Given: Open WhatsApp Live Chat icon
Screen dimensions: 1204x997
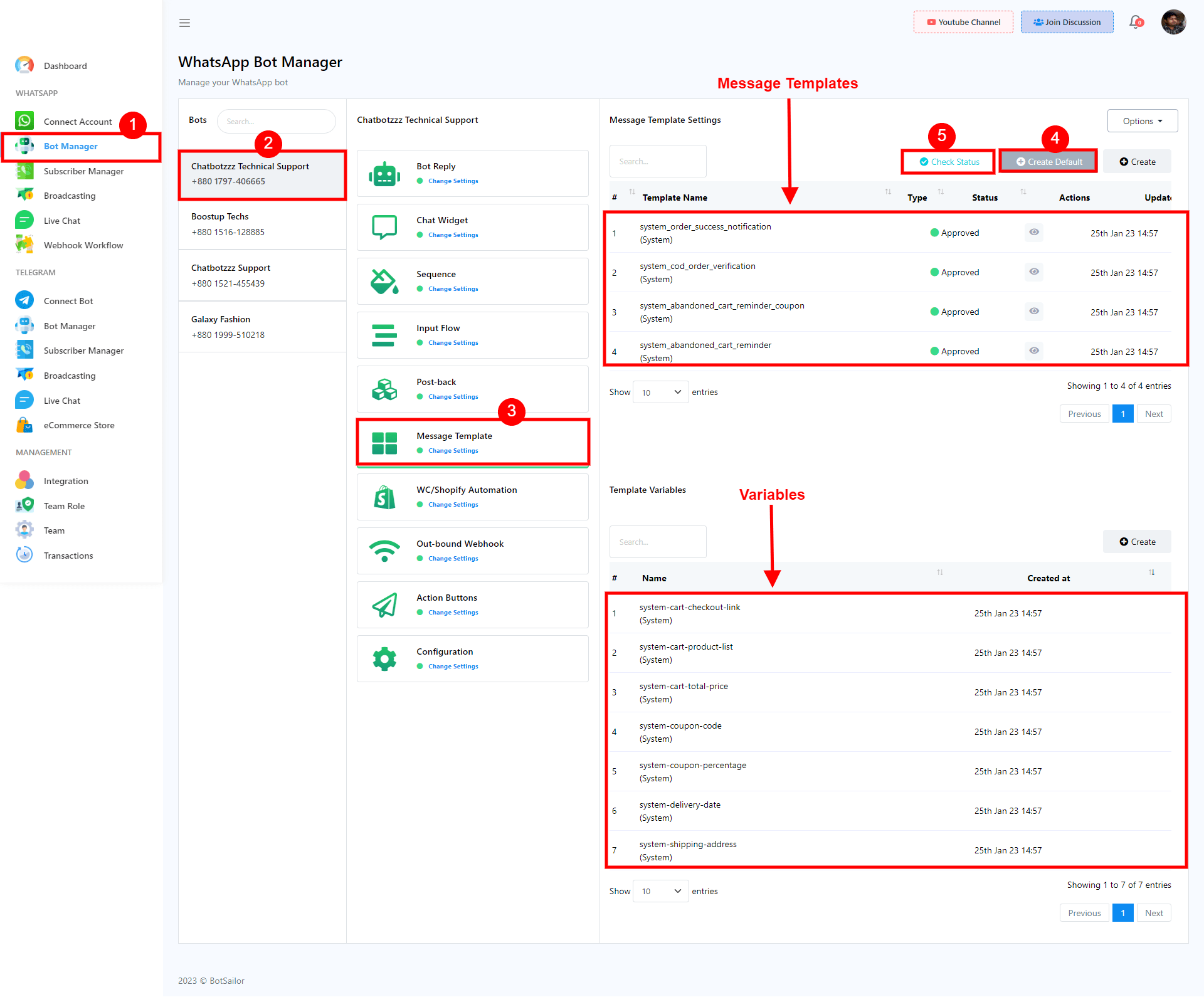Looking at the screenshot, I should coord(24,220).
